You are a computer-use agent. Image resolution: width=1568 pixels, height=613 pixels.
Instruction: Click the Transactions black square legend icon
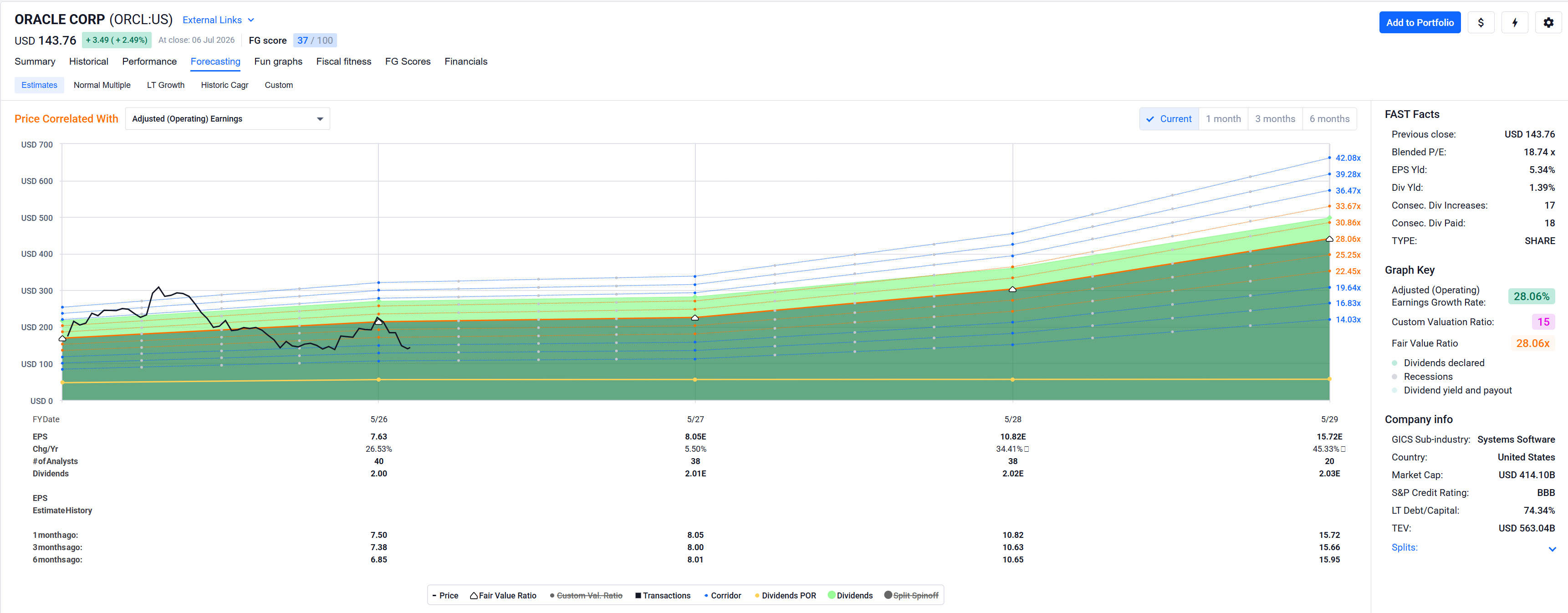(638, 595)
